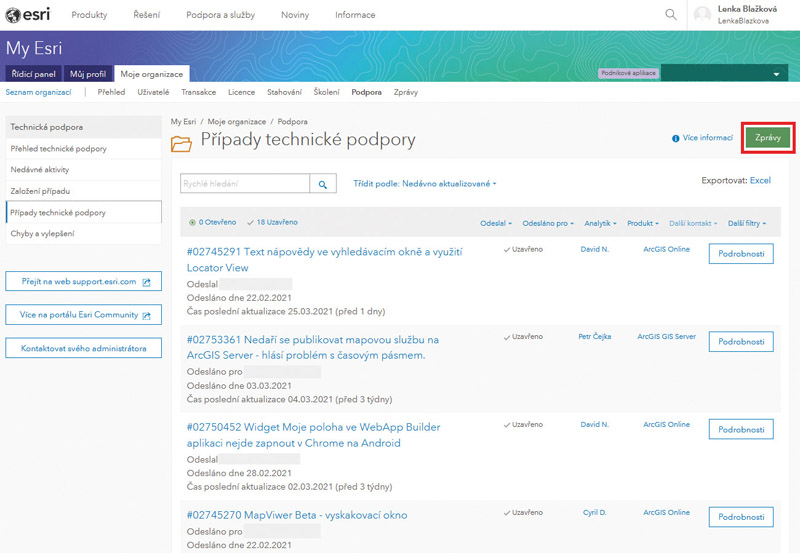Export the list via Excel link

pos(760,181)
